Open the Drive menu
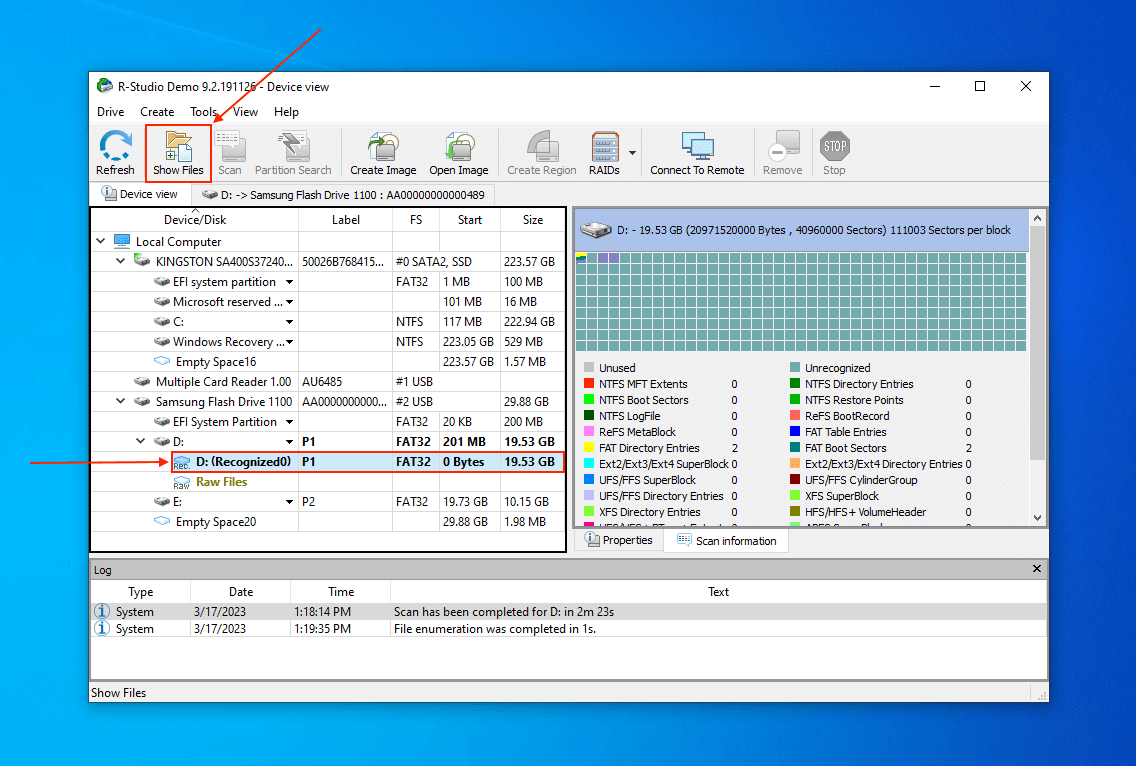Screen dimensions: 1136x766 (110, 112)
